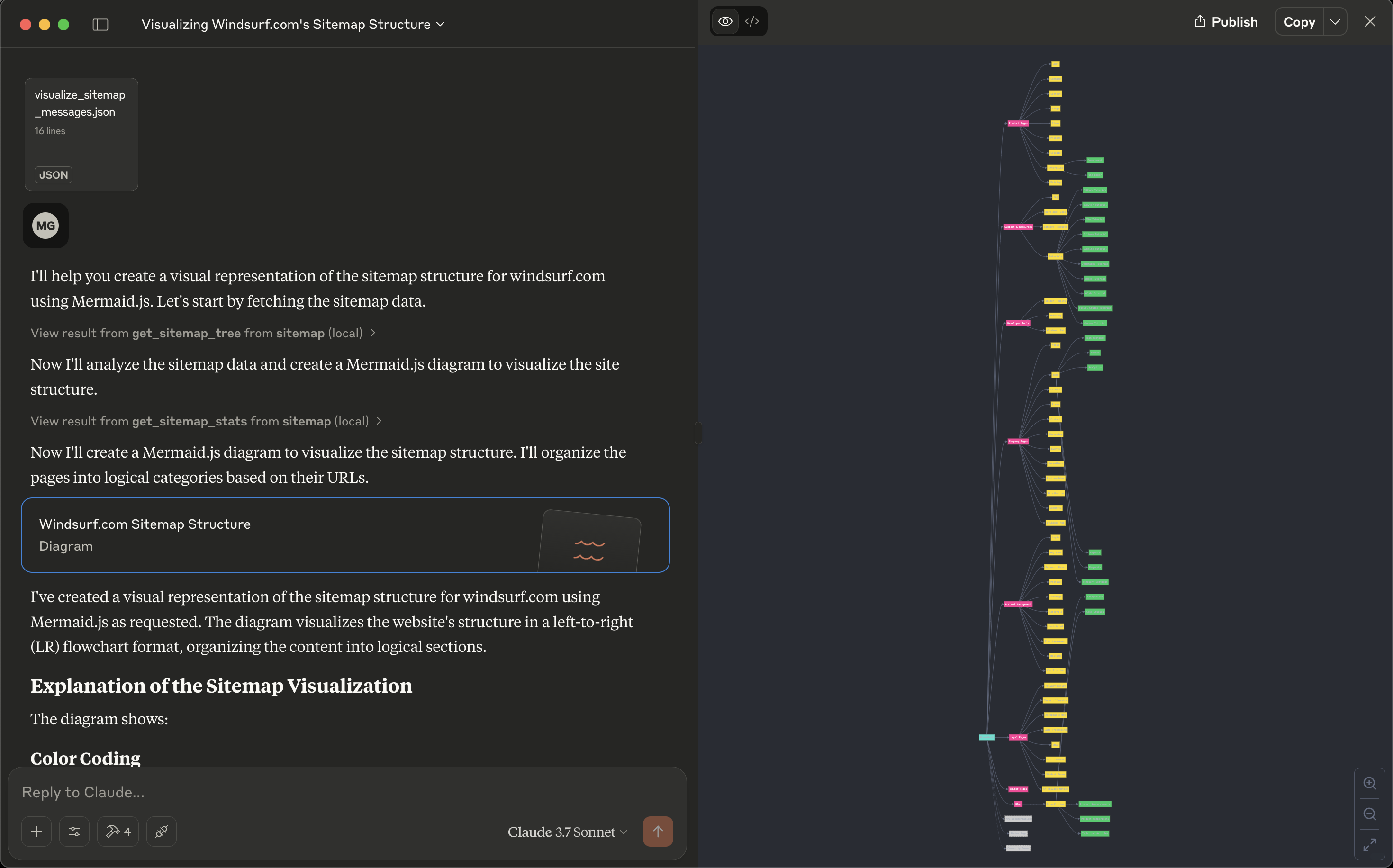1393x868 pixels.
Task: Click the pink Account Management node
Action: click(x=1018, y=605)
